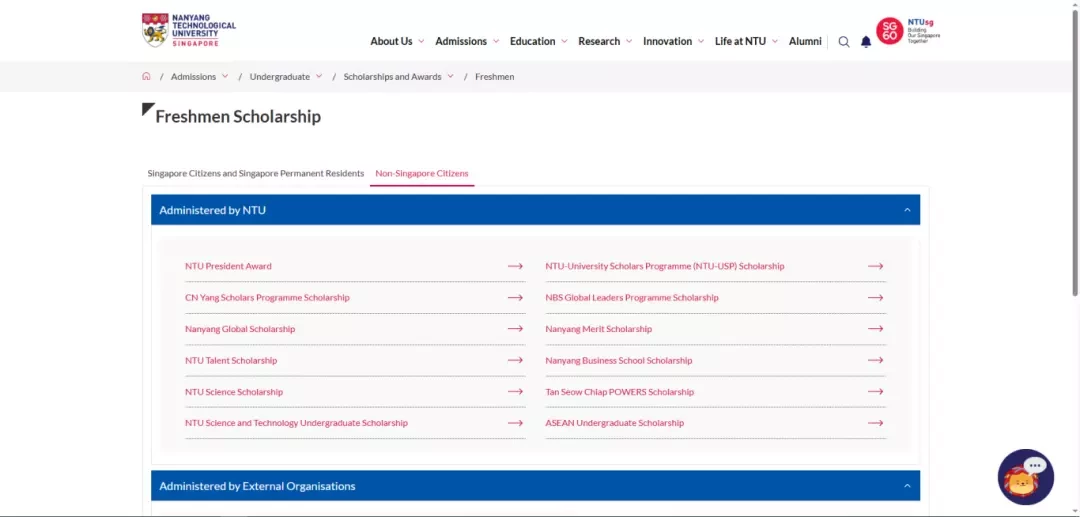Open the About Us menu item

pyautogui.click(x=391, y=41)
